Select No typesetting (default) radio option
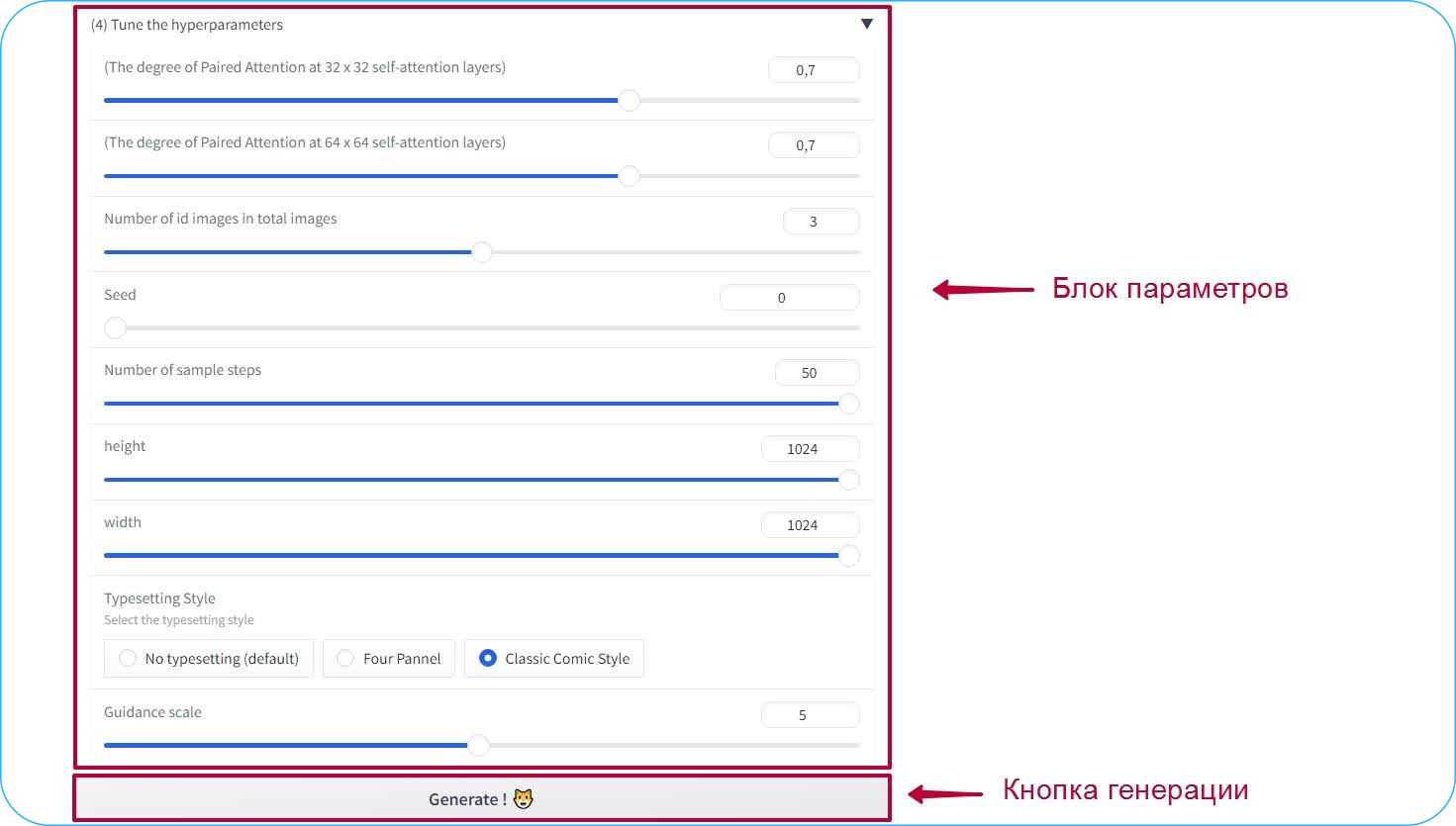The height and width of the screenshot is (826, 1456). pos(209,658)
